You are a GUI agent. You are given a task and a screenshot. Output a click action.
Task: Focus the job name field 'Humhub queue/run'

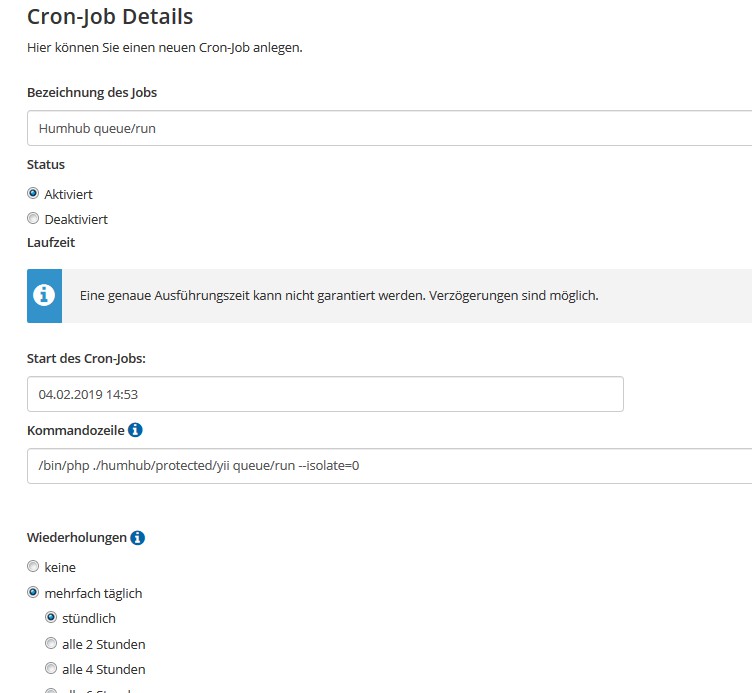(389, 128)
